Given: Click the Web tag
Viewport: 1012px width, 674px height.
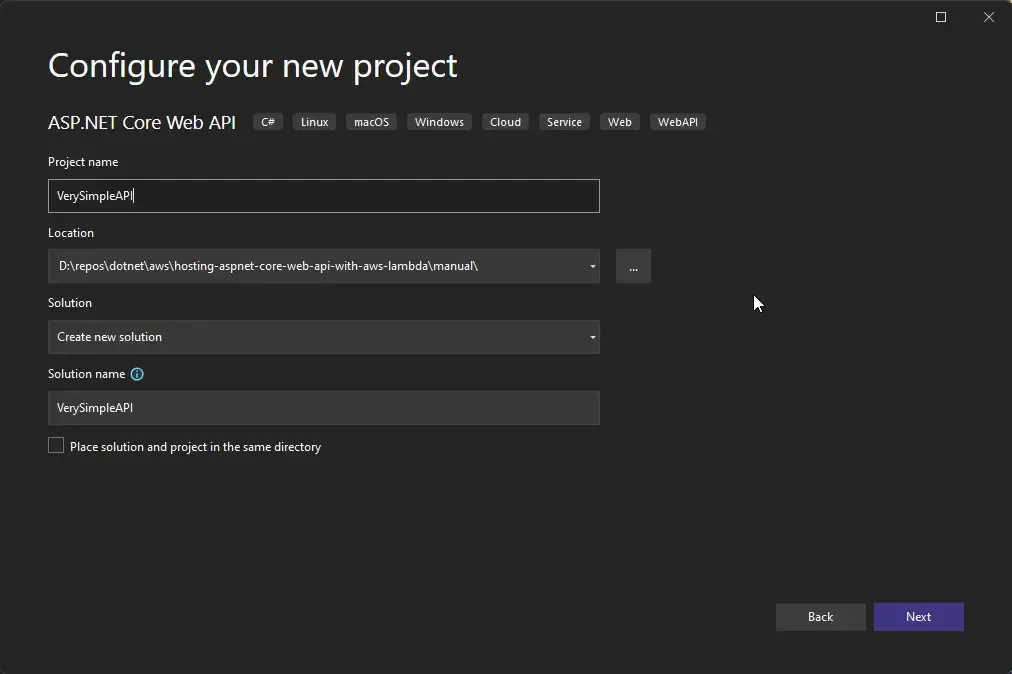Looking at the screenshot, I should [x=619, y=121].
